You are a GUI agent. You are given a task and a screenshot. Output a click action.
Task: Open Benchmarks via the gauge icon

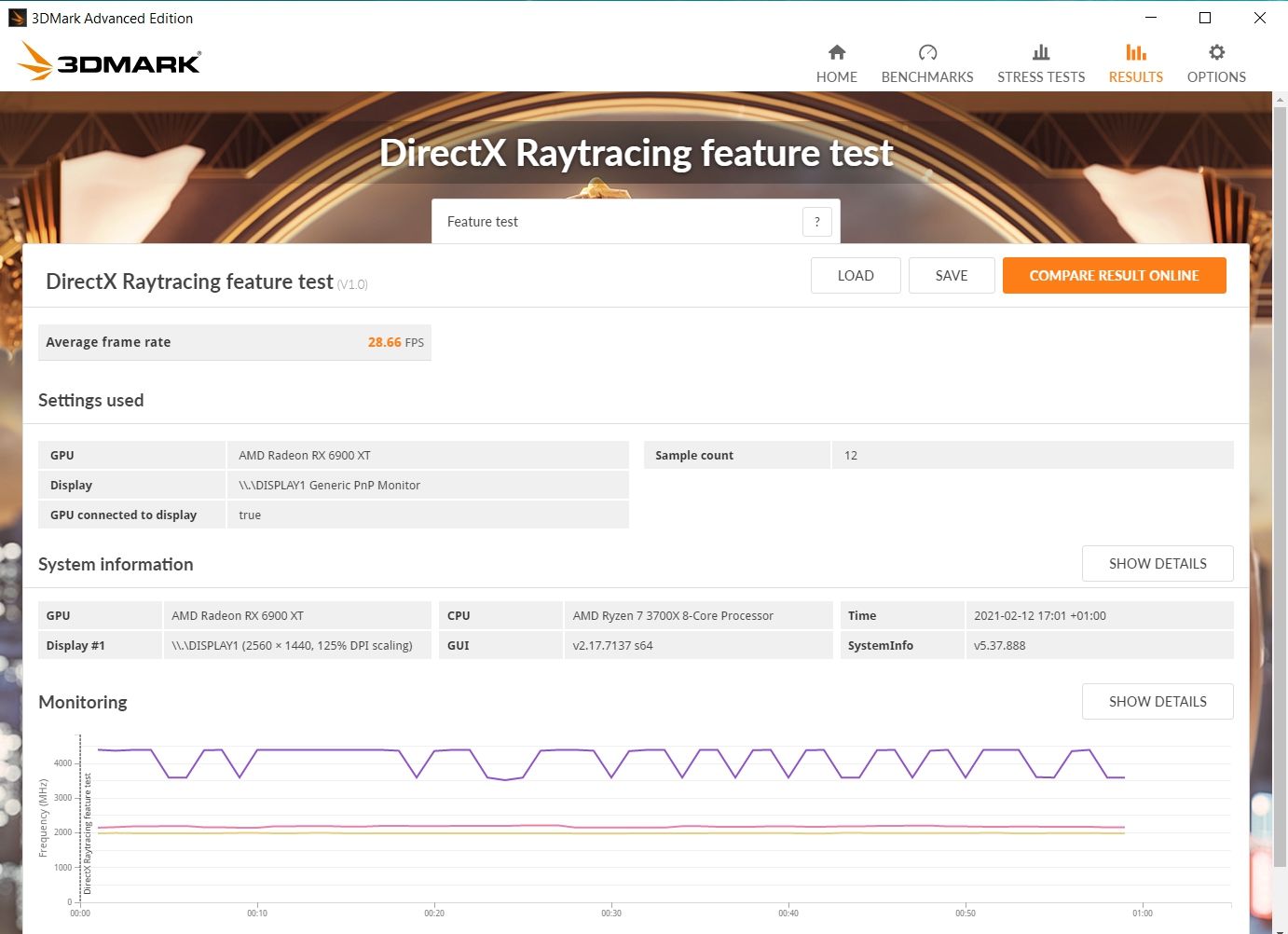coord(927,52)
